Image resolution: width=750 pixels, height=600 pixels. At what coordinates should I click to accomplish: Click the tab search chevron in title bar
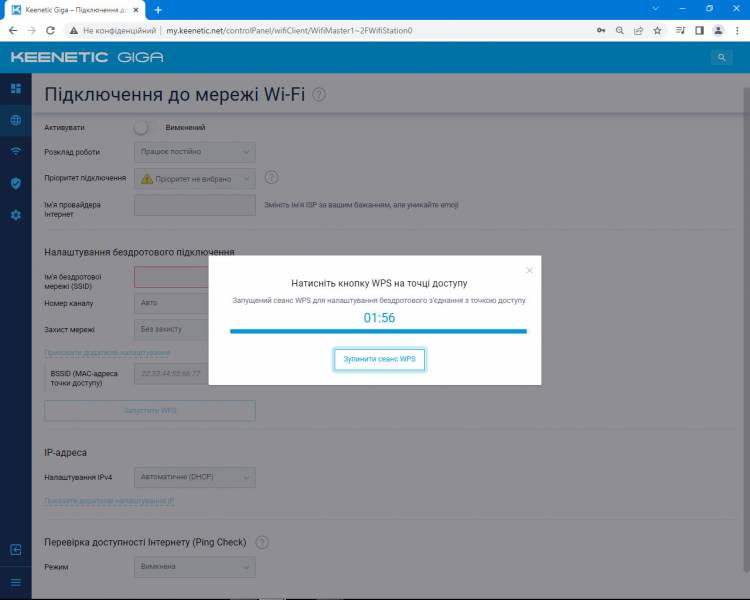click(655, 9)
